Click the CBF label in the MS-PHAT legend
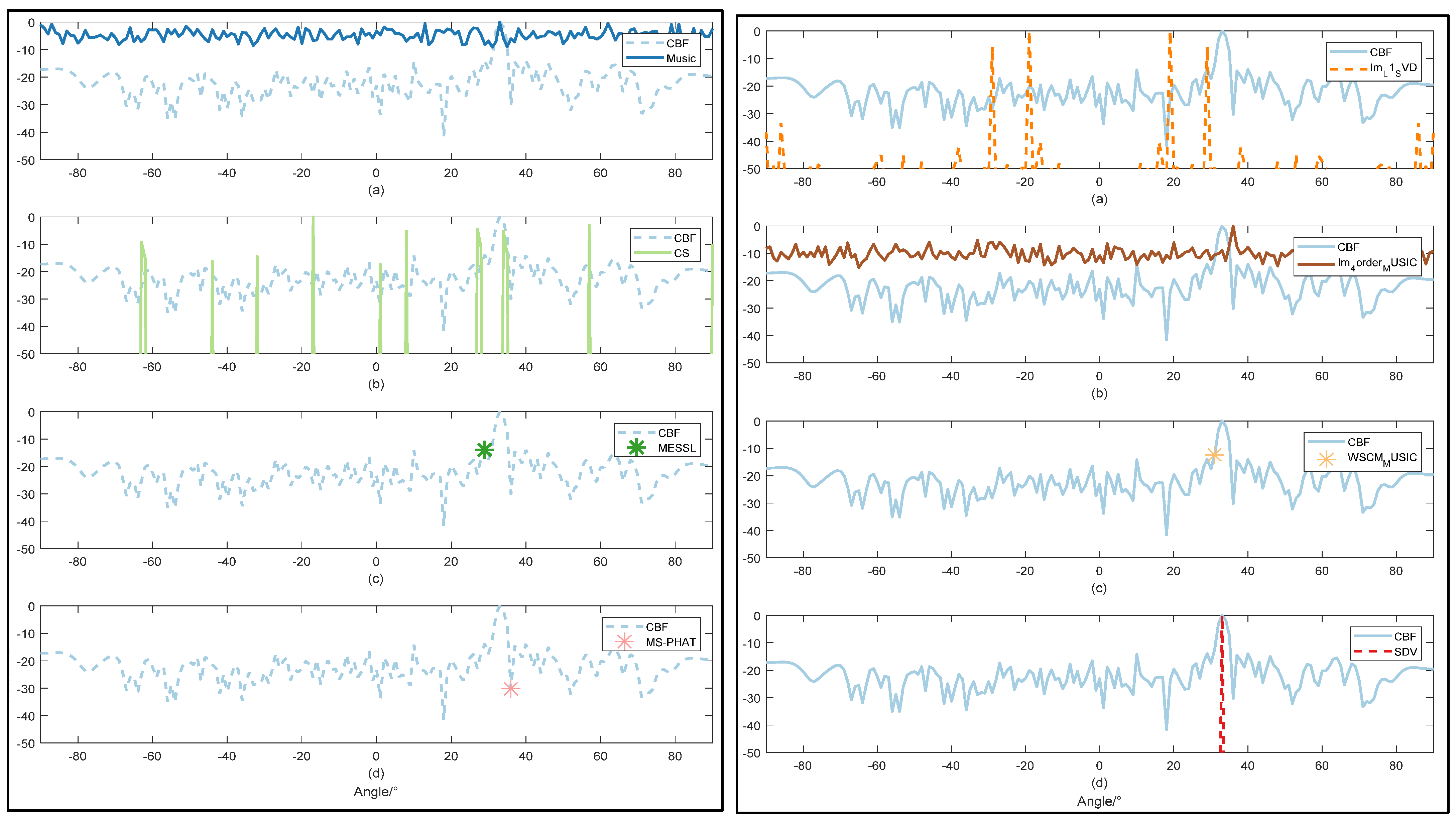This screenshot has width=1456, height=820. [657, 627]
